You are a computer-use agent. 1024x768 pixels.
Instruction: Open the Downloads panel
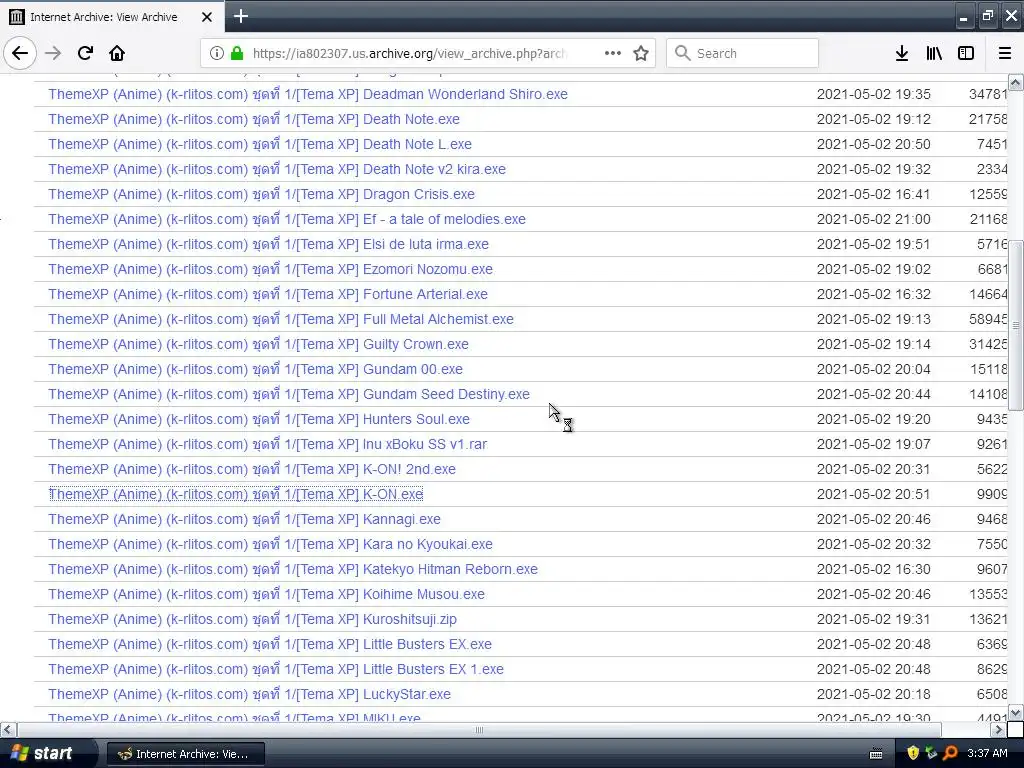(x=902, y=53)
